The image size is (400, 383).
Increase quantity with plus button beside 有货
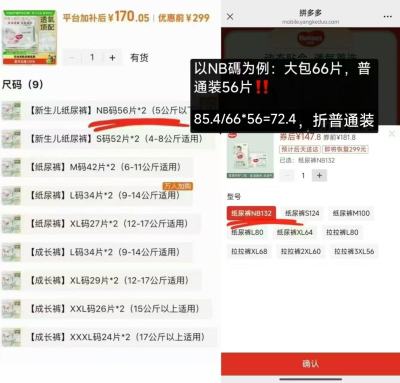[112, 58]
